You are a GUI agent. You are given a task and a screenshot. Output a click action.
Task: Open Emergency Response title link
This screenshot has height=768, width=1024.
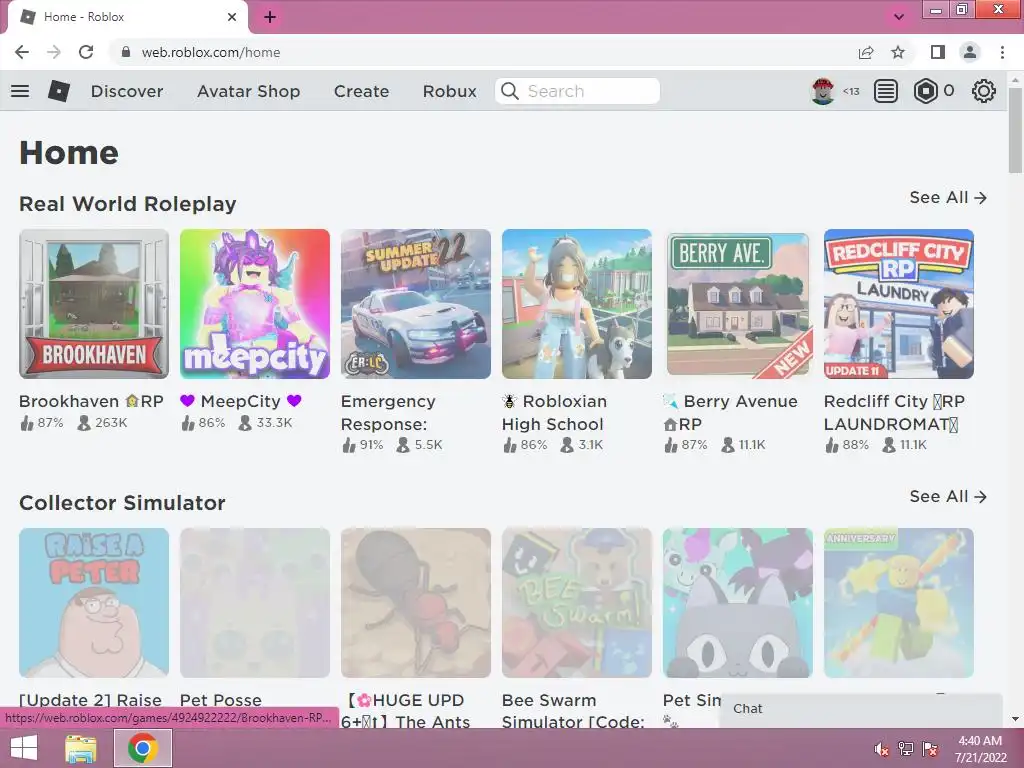point(388,413)
